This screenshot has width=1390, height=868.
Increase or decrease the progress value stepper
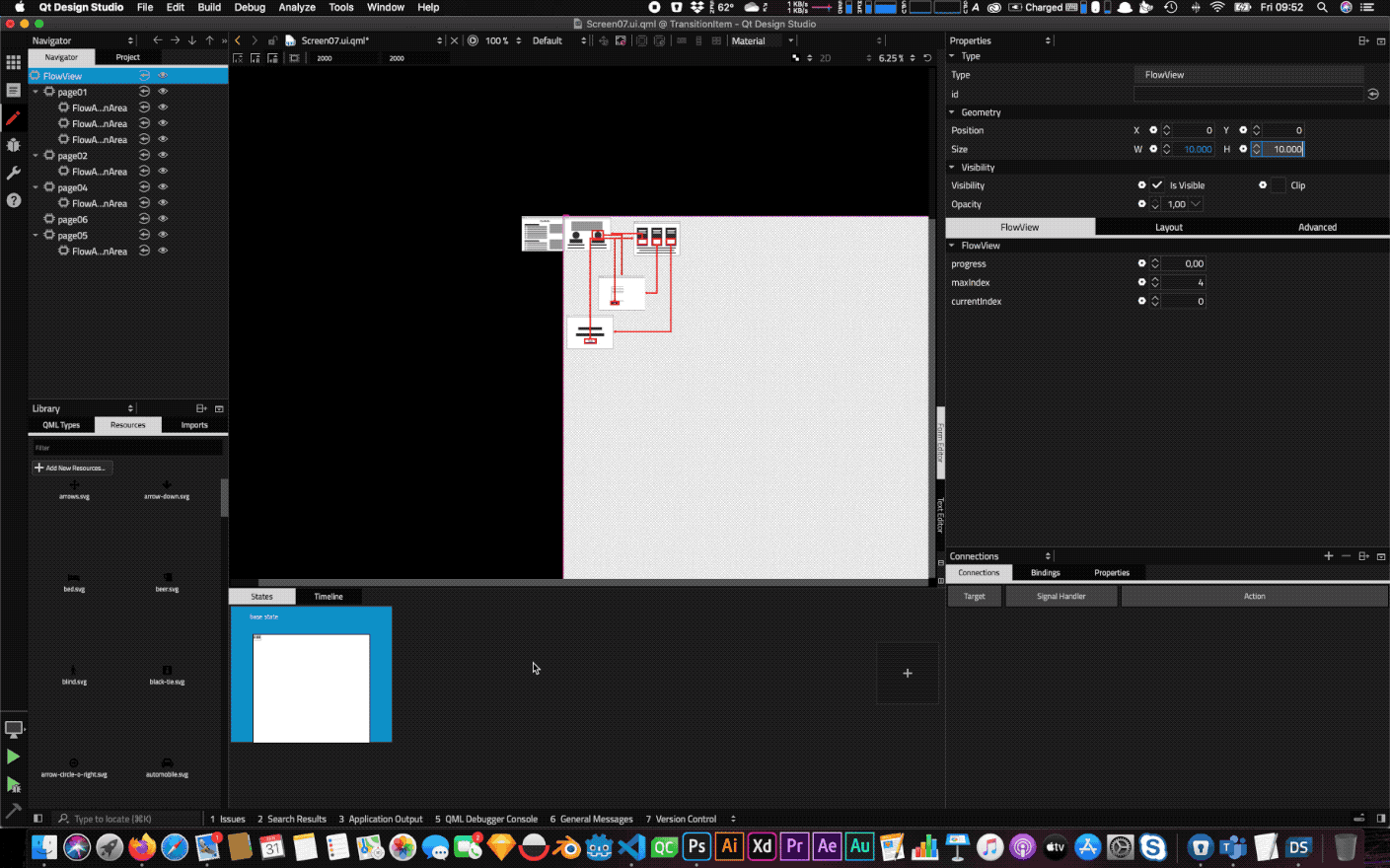pyautogui.click(x=1155, y=264)
